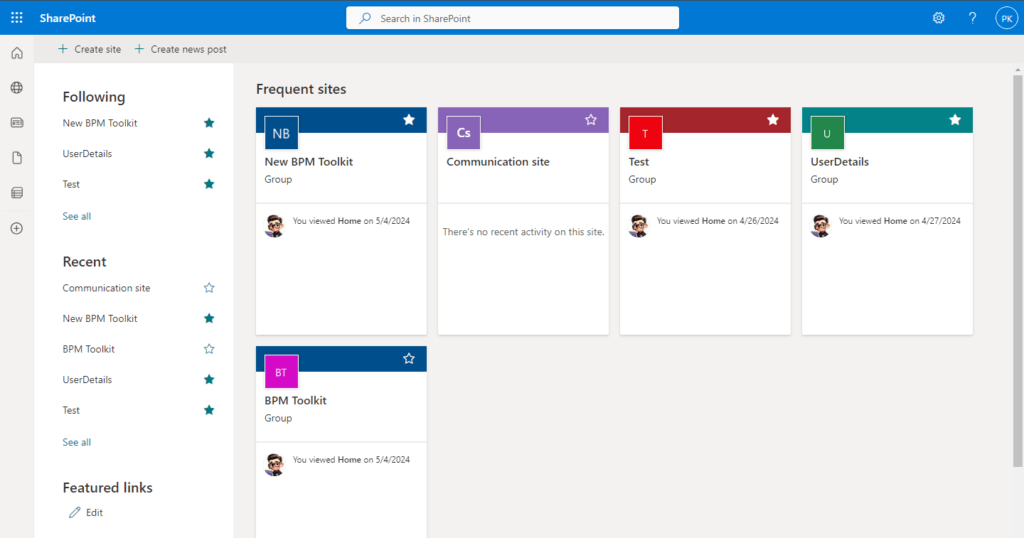Viewport: 1024px width, 538px height.
Task: Open New BPM Toolkit card title
Action: coord(308,162)
